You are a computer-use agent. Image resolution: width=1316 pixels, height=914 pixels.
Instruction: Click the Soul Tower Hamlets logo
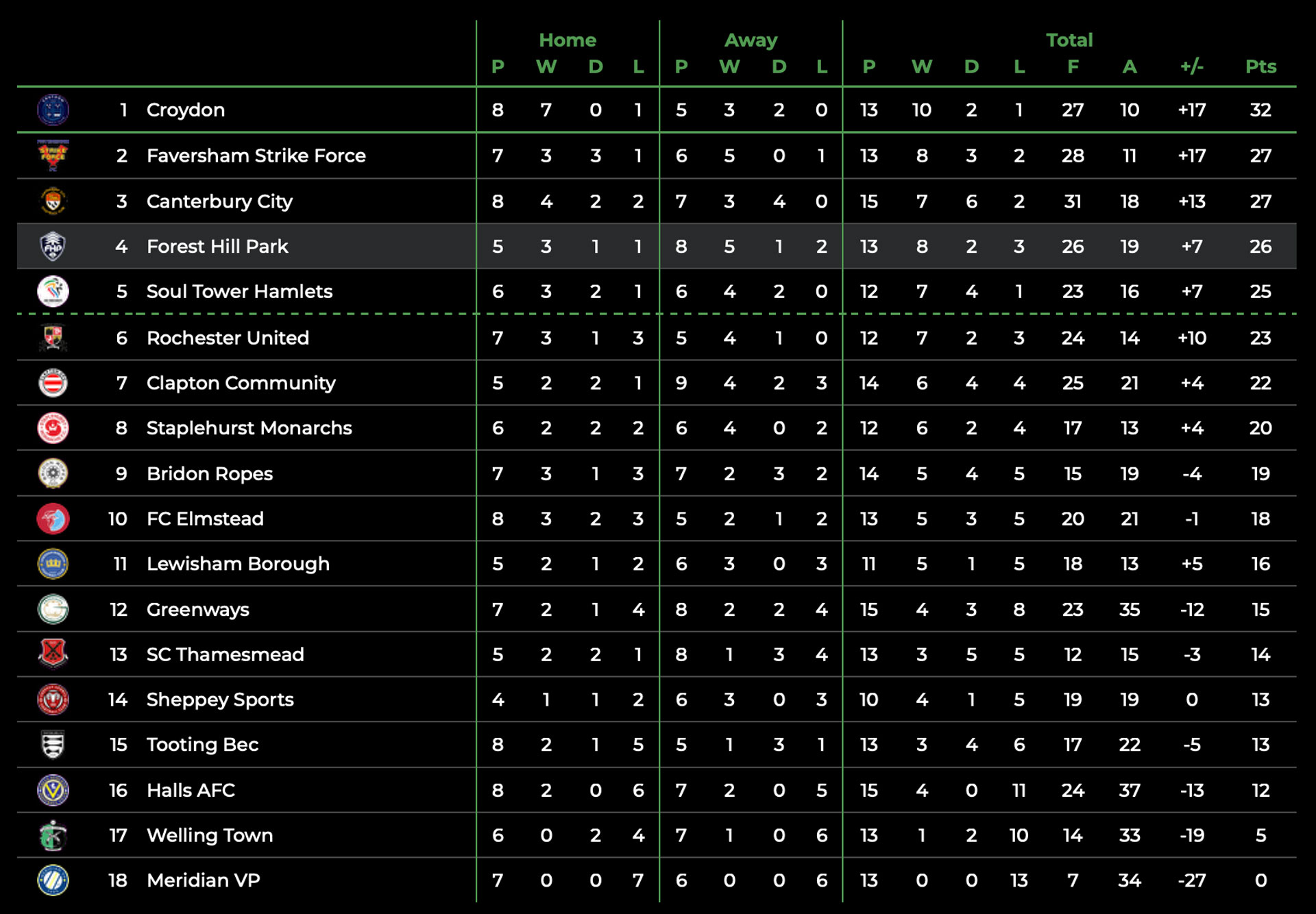point(53,291)
